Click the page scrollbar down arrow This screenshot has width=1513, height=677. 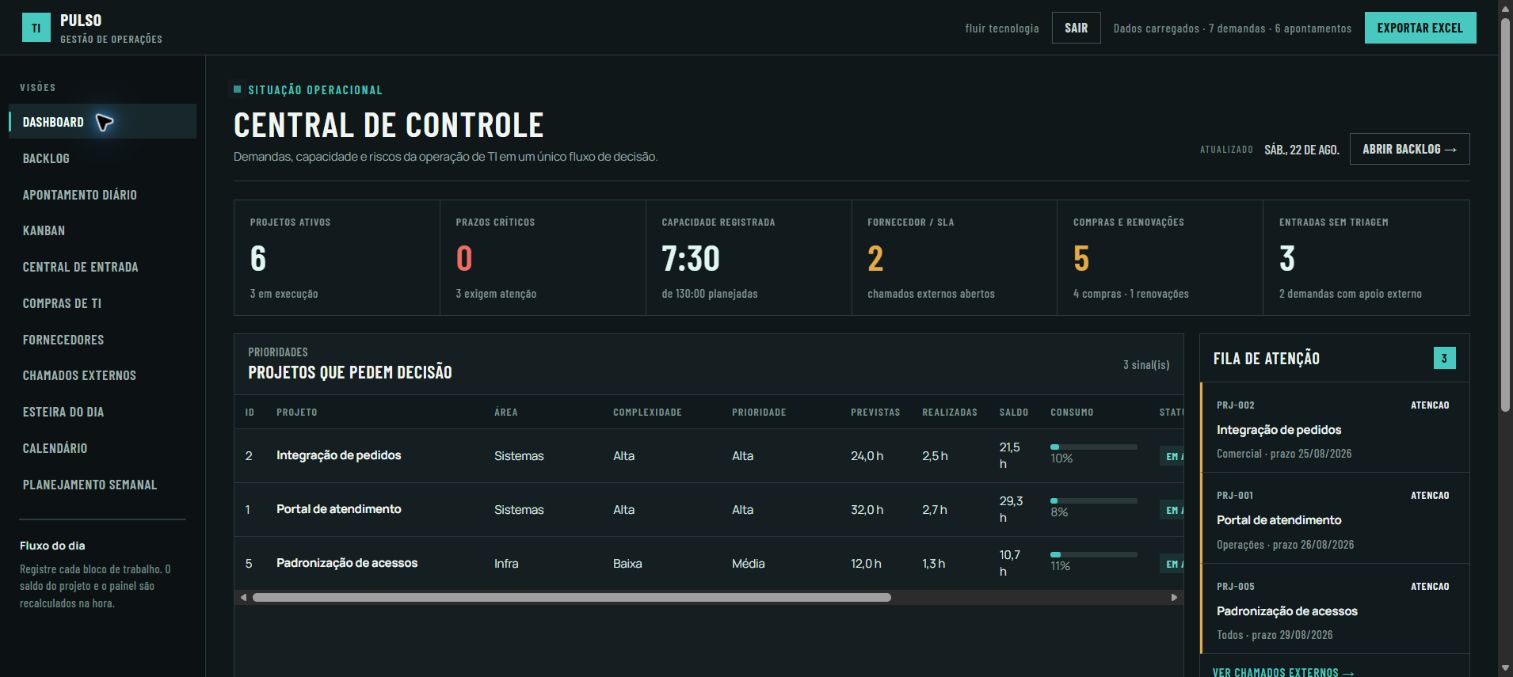tap(1505, 668)
